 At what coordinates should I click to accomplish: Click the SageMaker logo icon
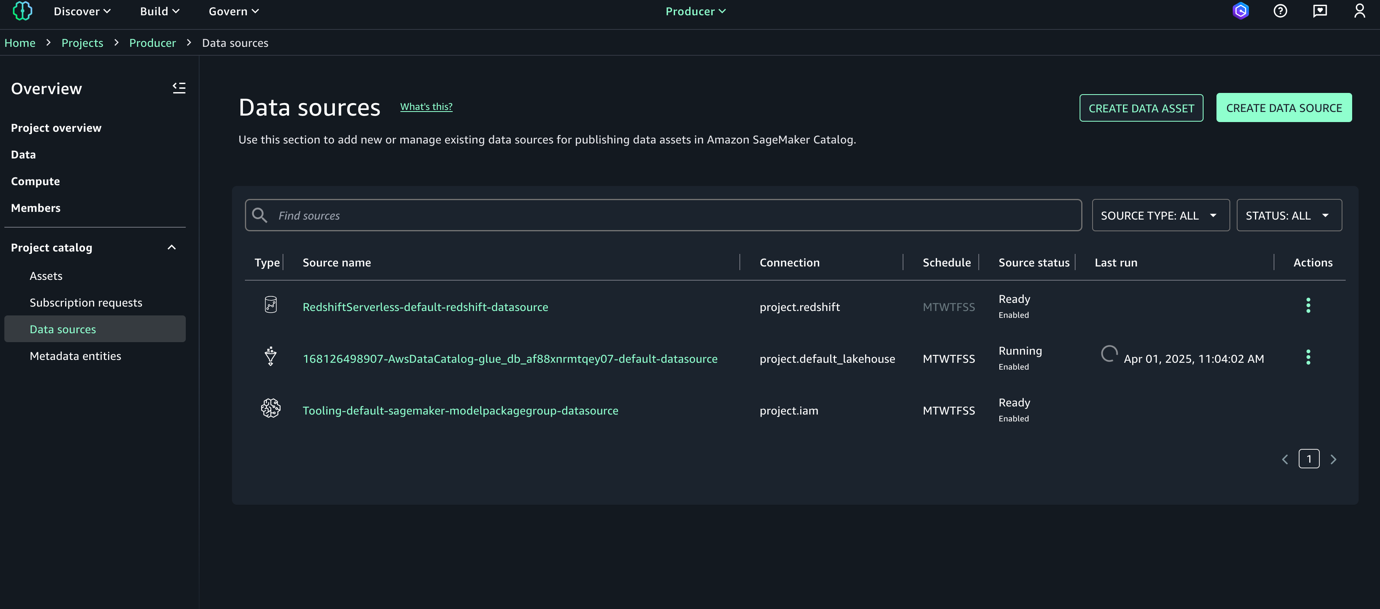click(x=22, y=11)
